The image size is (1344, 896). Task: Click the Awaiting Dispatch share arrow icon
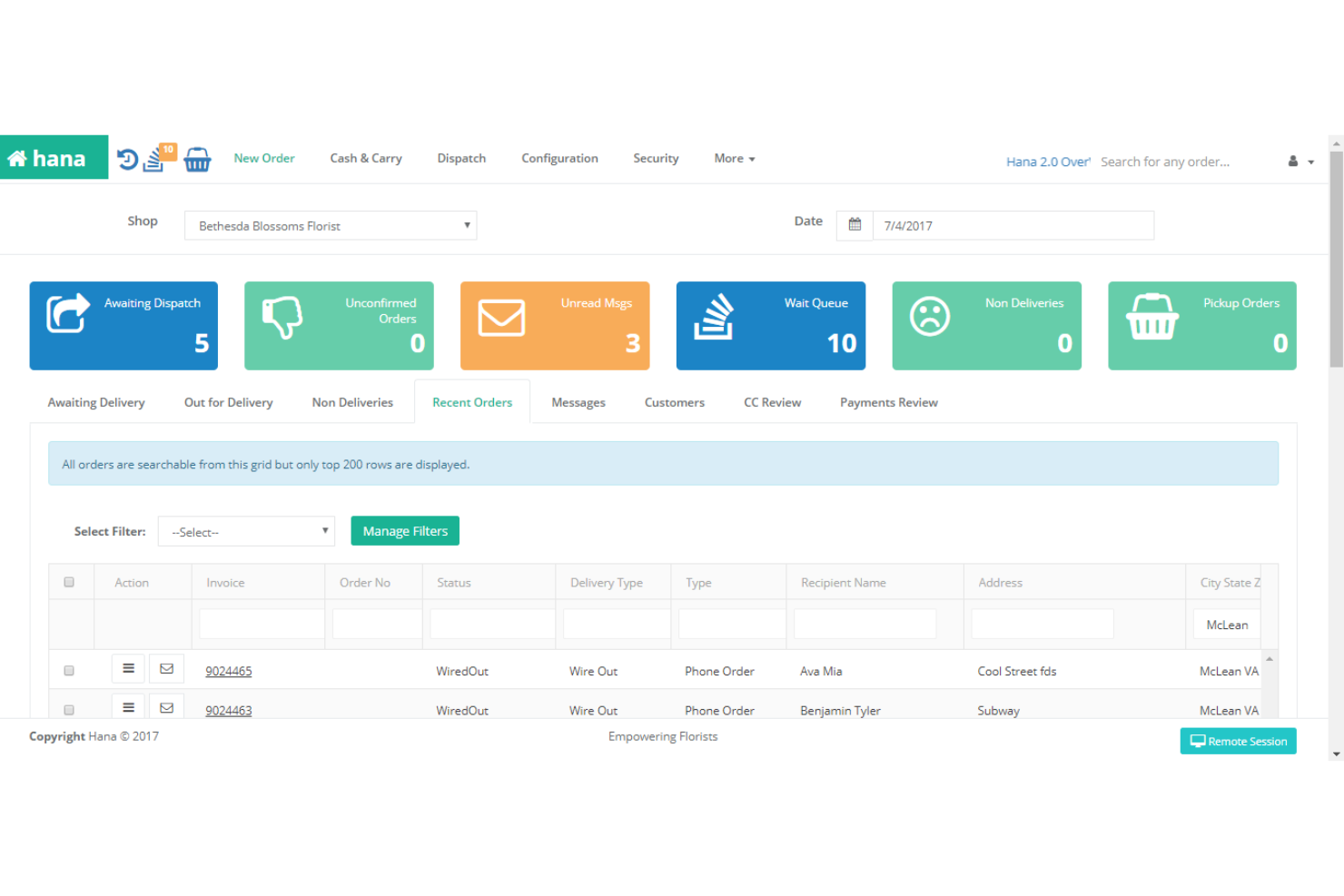68,314
